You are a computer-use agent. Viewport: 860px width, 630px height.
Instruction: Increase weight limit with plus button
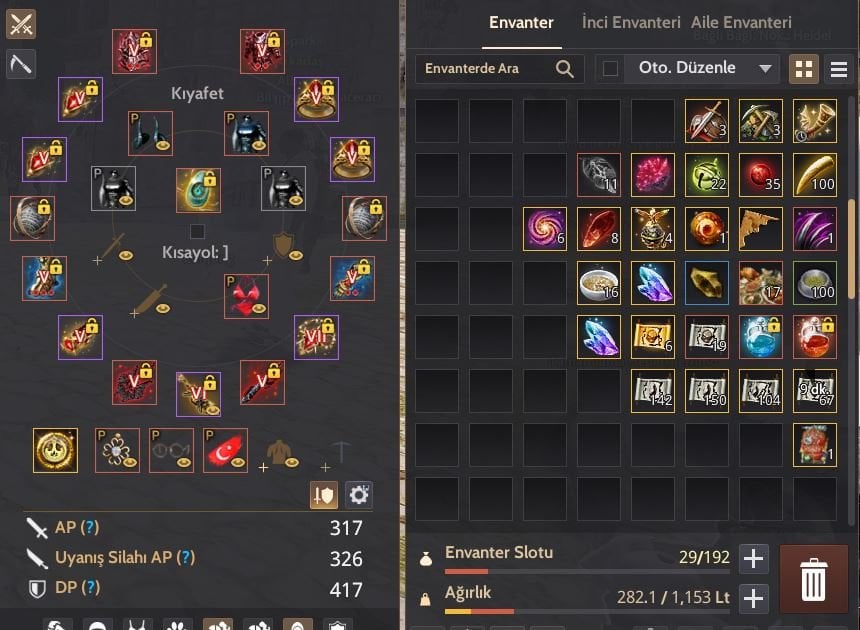(754, 598)
